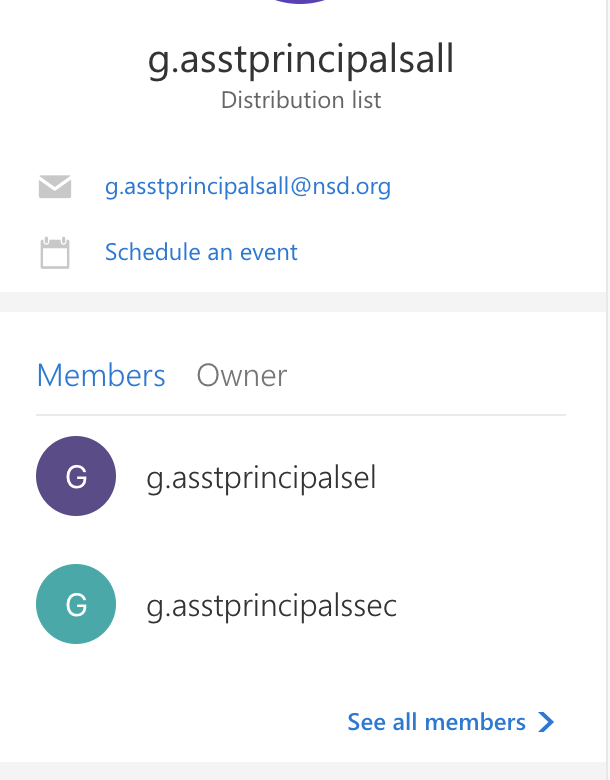Email g.asstprincipalsall@nsd.org via its link
The image size is (610, 780).
(x=248, y=187)
